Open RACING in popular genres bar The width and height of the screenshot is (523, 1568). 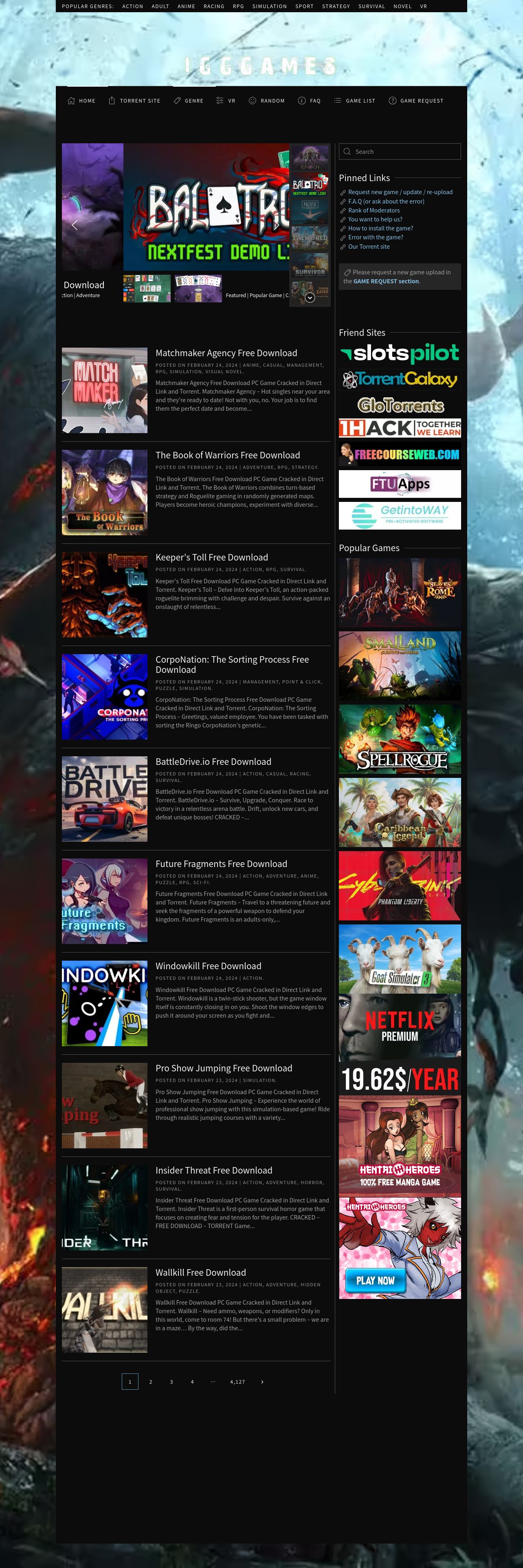[214, 6]
